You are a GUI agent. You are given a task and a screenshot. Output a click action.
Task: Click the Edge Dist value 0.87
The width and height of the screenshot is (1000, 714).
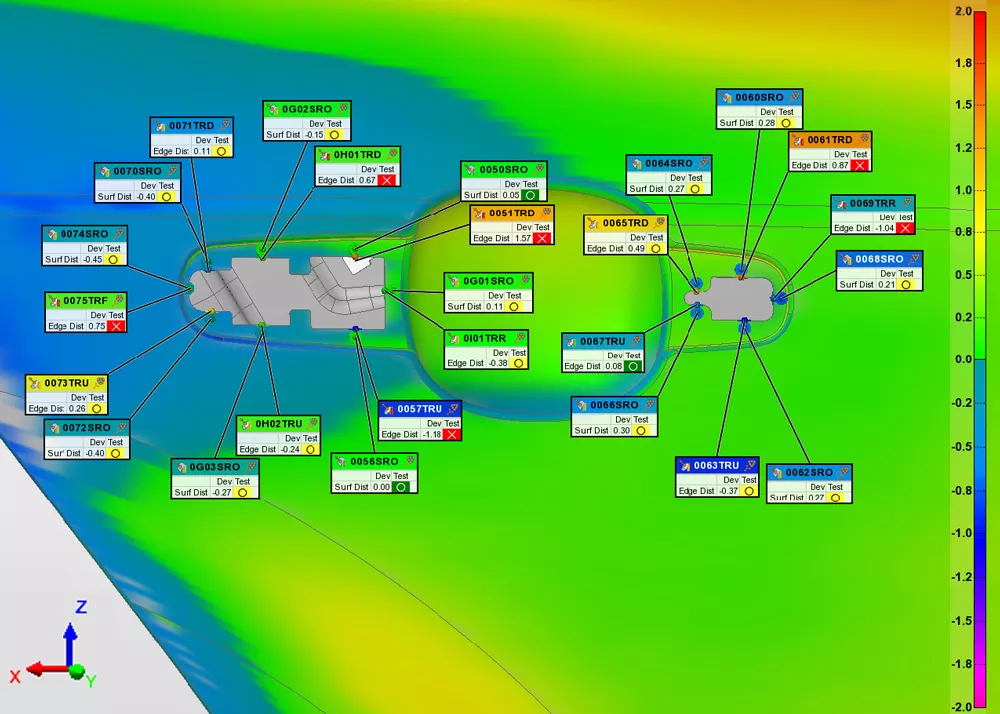[840, 166]
